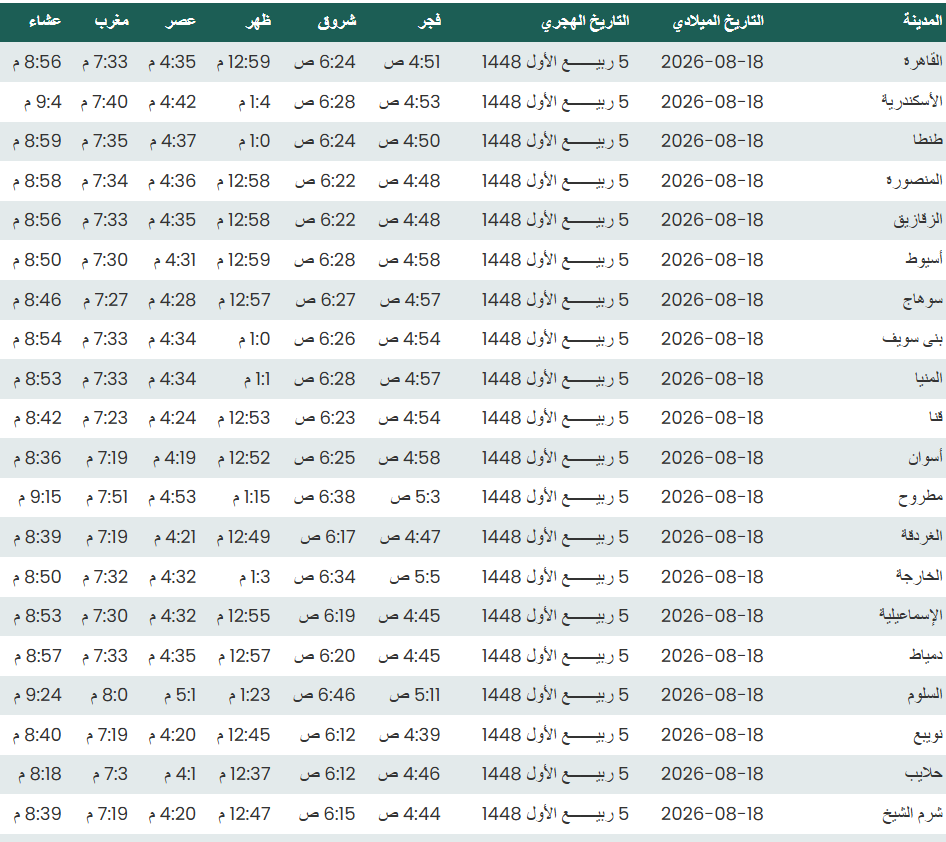Image resolution: width=946 pixels, height=842 pixels.
Task: Click the مغرب column header
Action: [112, 21]
